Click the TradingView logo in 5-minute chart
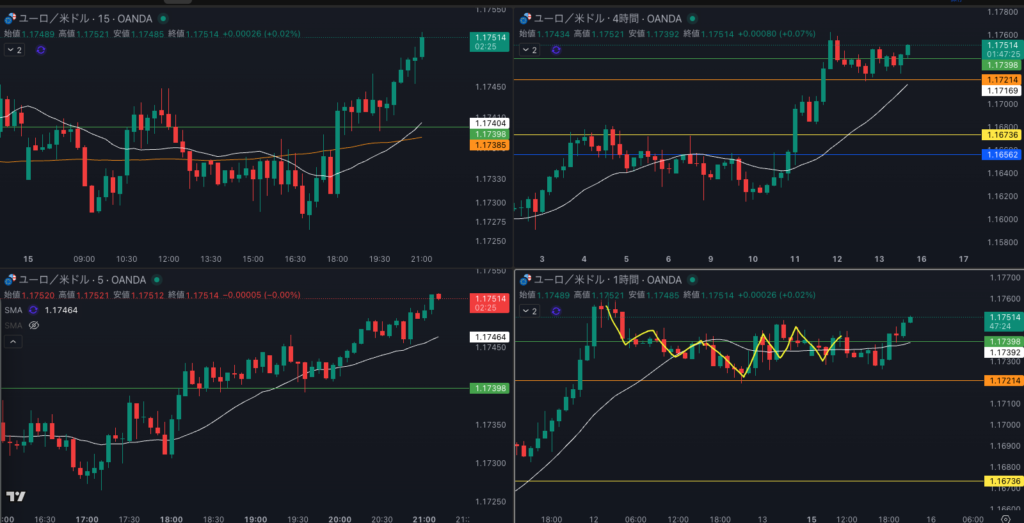Viewport: 1024px width, 523px height. click(x=15, y=497)
